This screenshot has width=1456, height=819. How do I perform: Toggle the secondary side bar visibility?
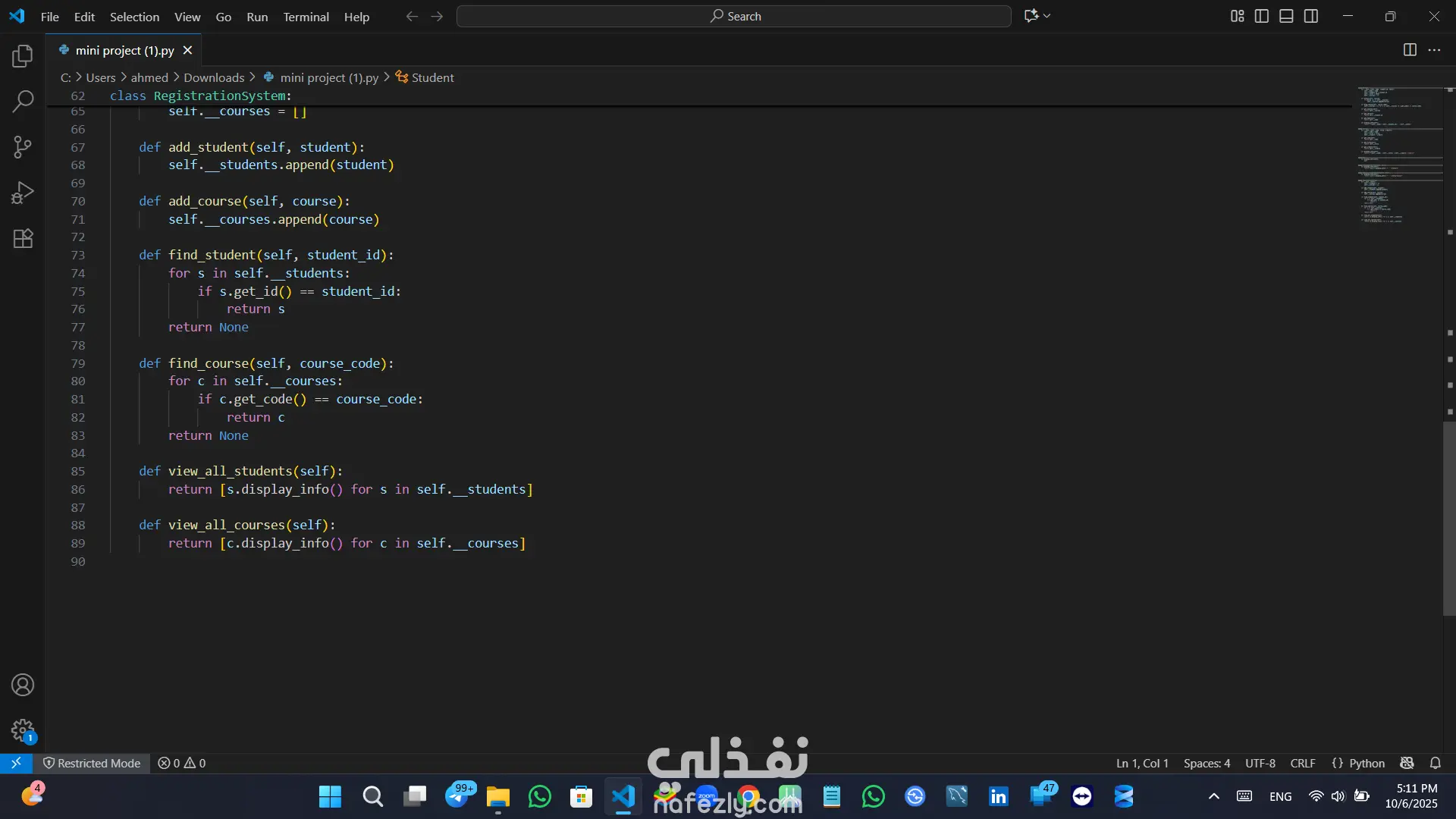(1311, 16)
